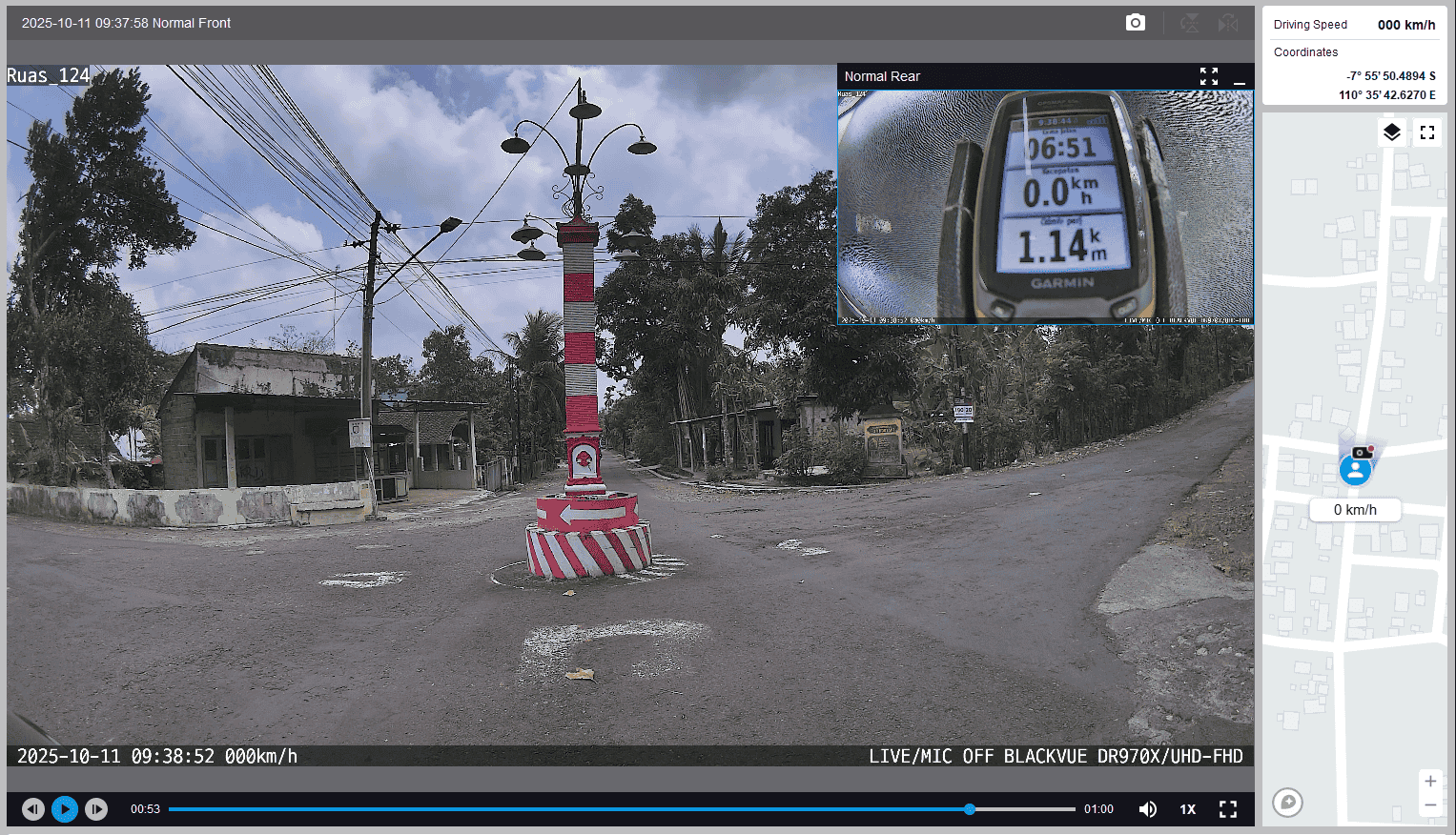
Task: Enter fullscreen video playback
Action: pyautogui.click(x=1228, y=809)
